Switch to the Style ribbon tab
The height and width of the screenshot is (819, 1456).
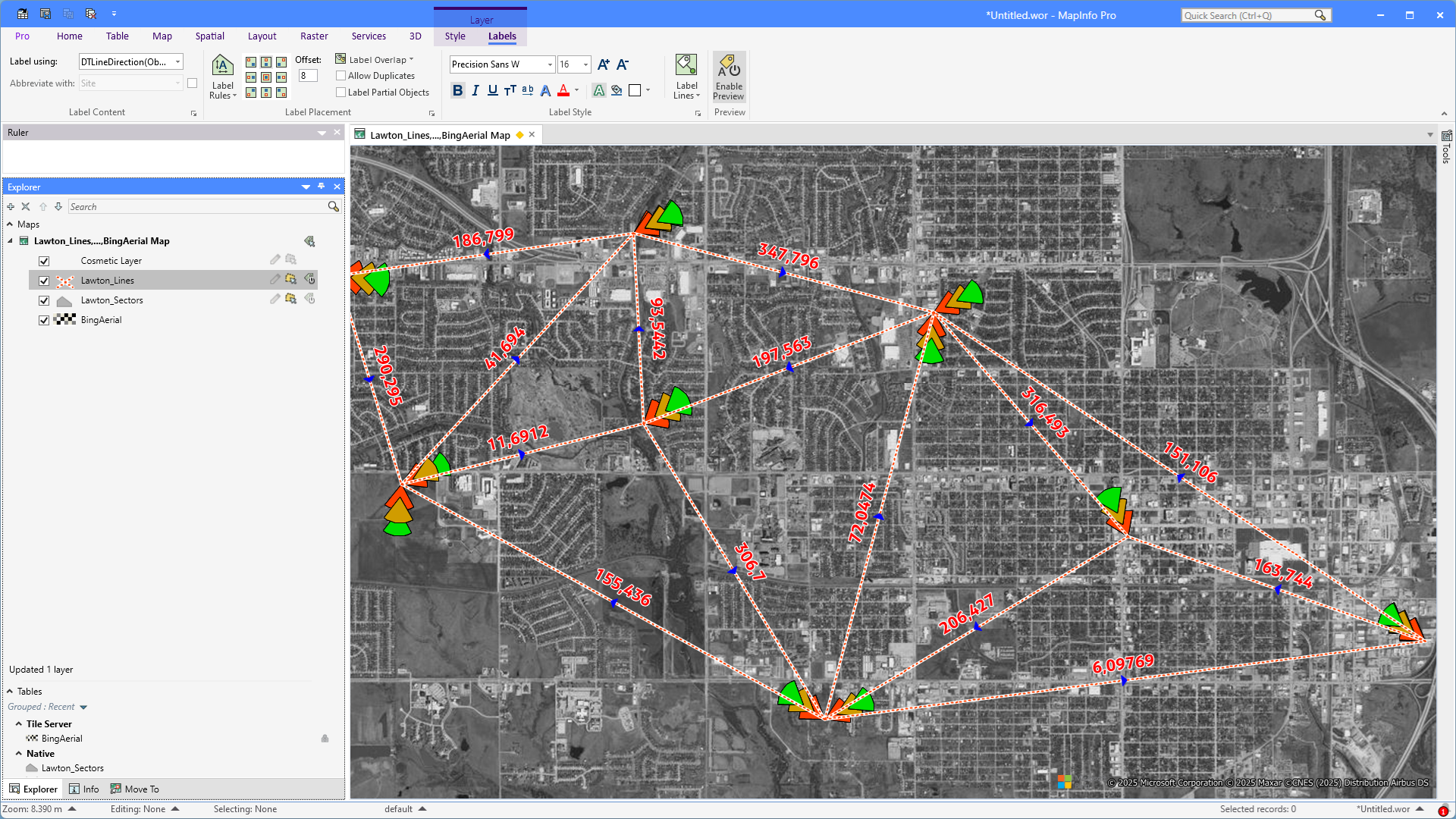(455, 36)
